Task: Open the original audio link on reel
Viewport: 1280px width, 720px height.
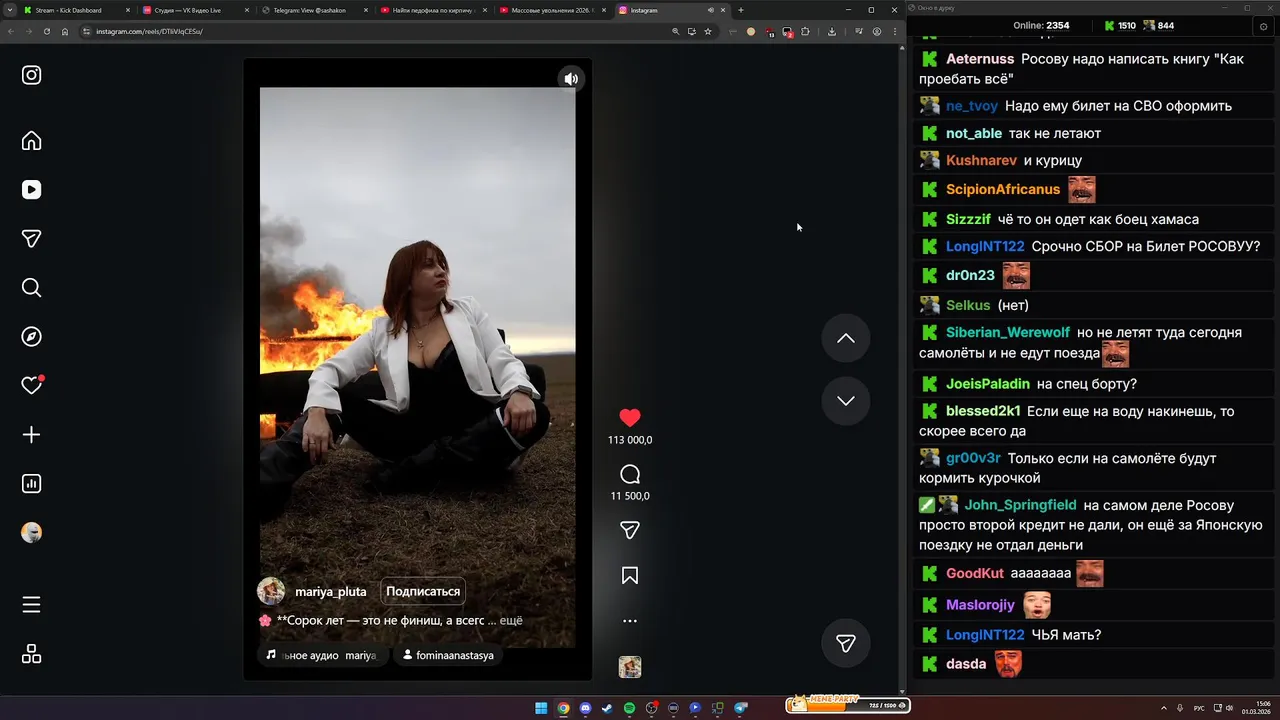Action: pyautogui.click(x=321, y=655)
